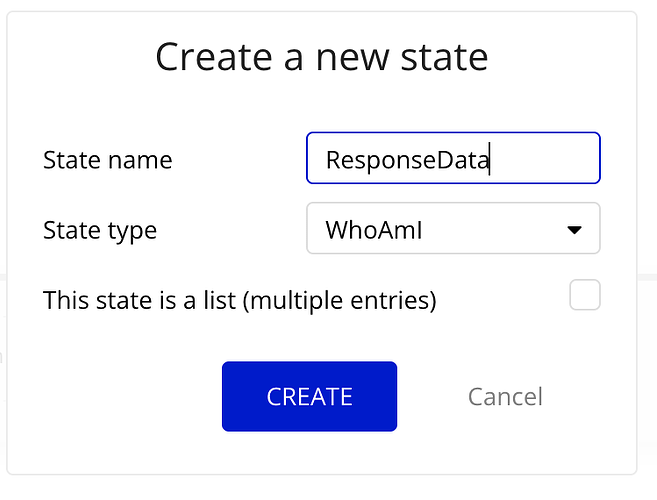Viewport: 657px width, 500px height.
Task: Click the 'State name' label
Action: pos(108,160)
